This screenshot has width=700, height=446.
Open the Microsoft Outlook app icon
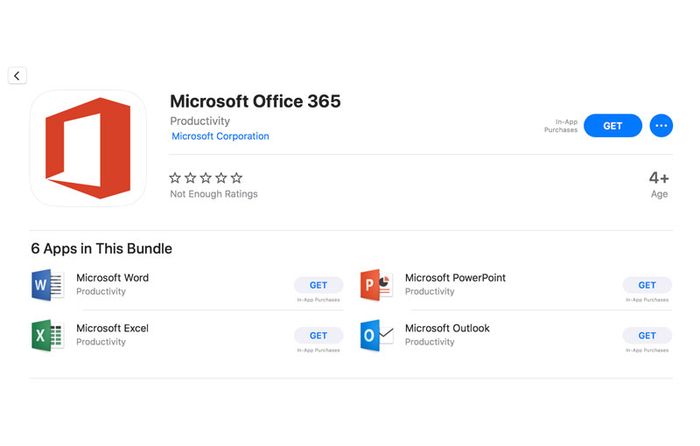coord(376,335)
